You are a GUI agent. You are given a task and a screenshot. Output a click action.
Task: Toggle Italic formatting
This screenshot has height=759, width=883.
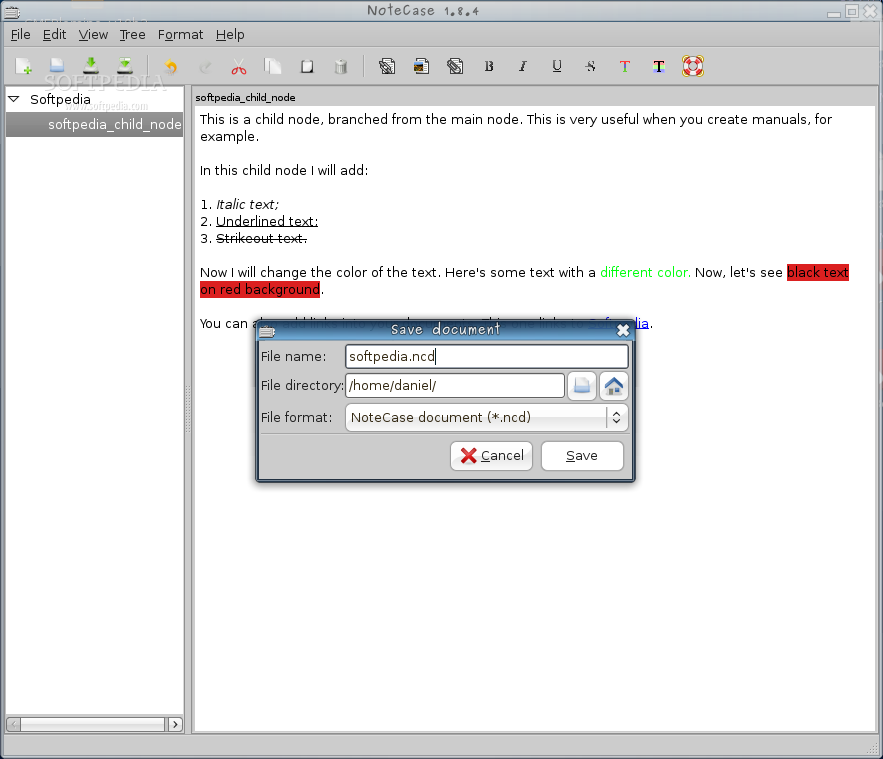(x=523, y=66)
